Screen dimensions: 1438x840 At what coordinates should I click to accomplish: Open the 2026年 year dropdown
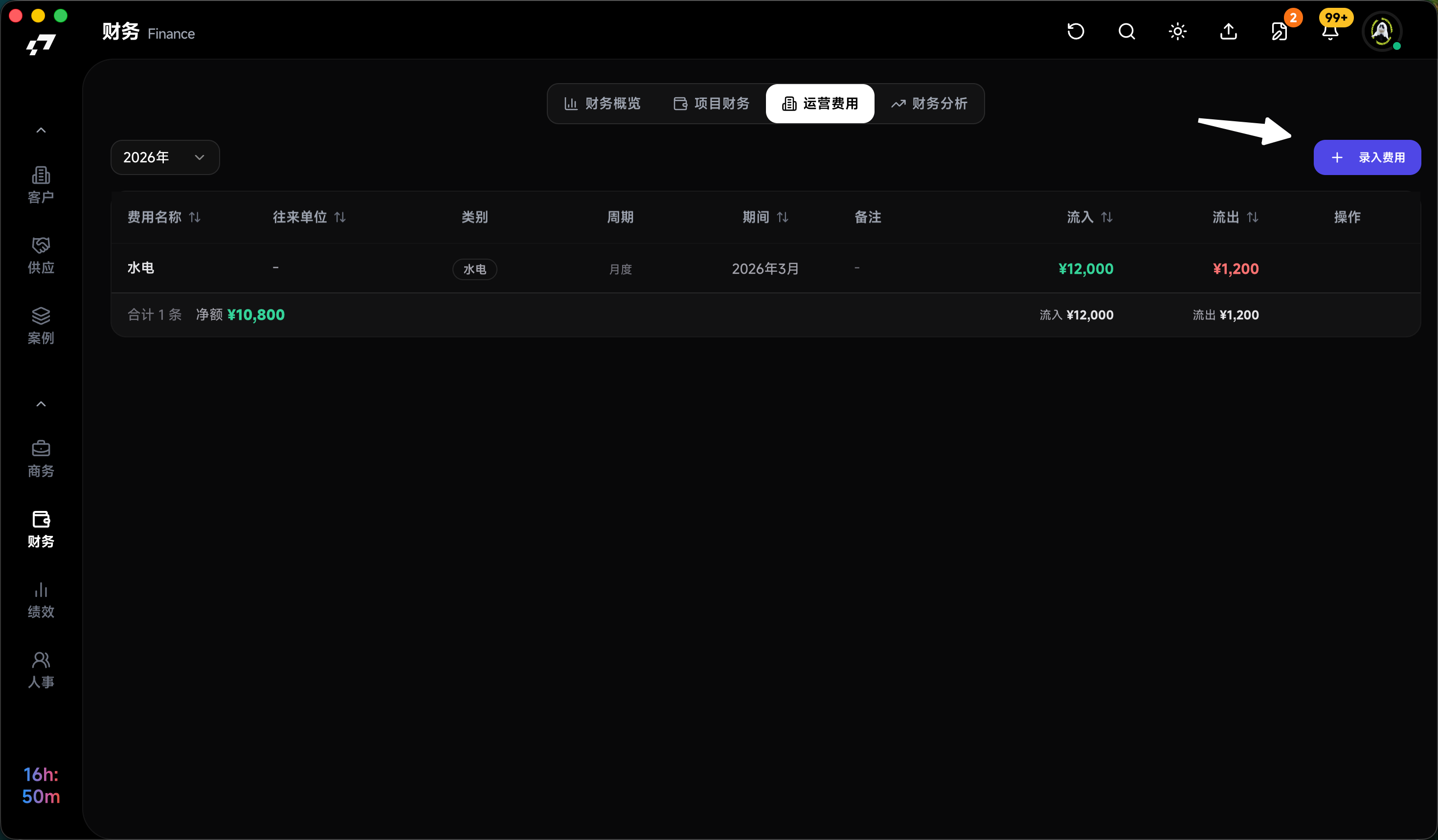click(165, 157)
